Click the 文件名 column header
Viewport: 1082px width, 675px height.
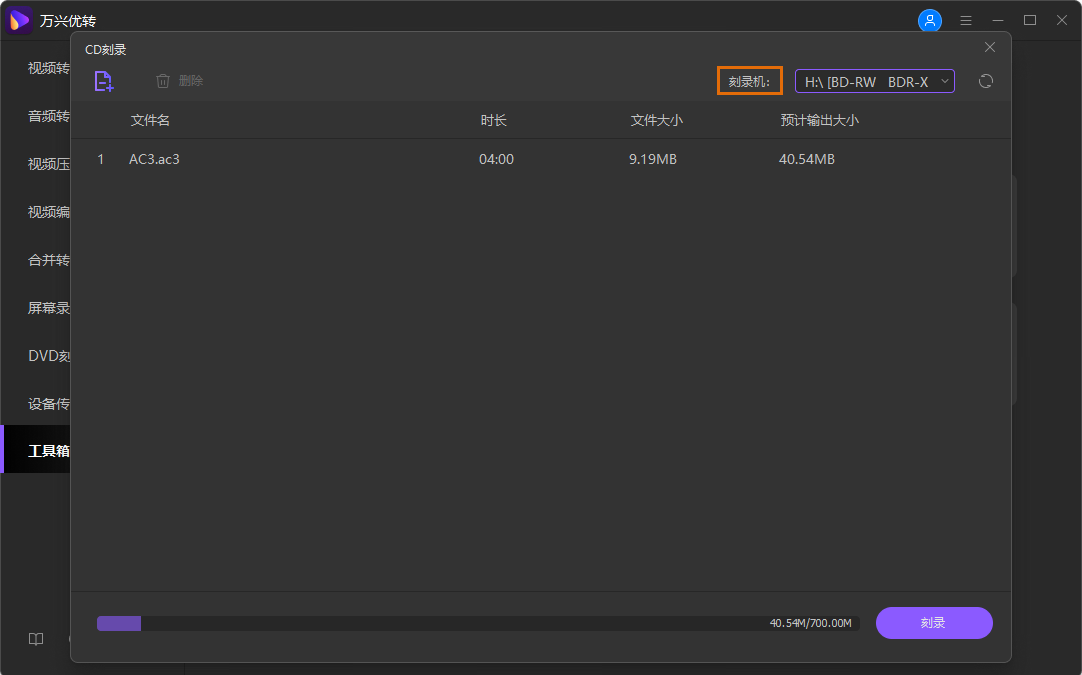point(150,120)
